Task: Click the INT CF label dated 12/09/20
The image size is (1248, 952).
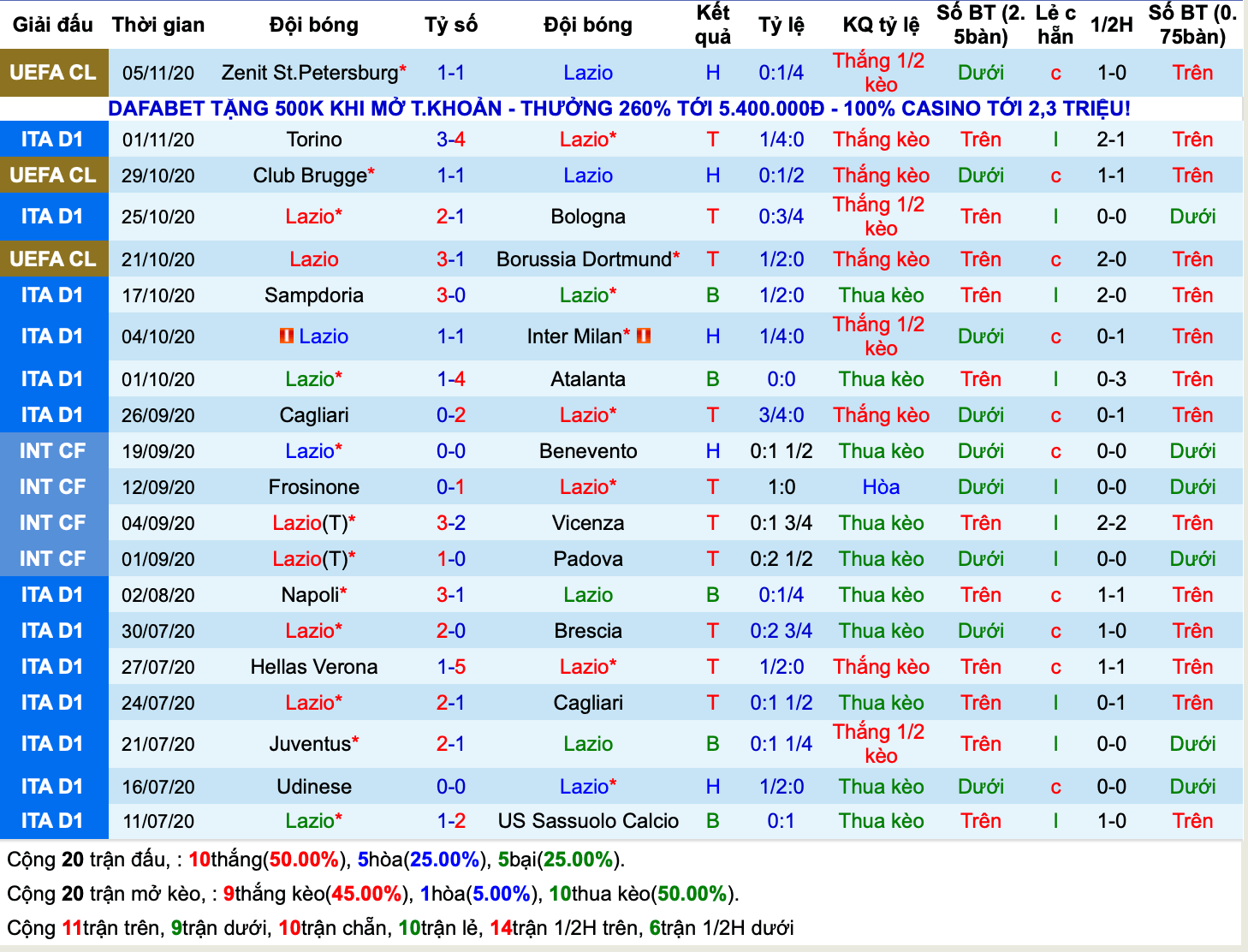Action: point(54,487)
